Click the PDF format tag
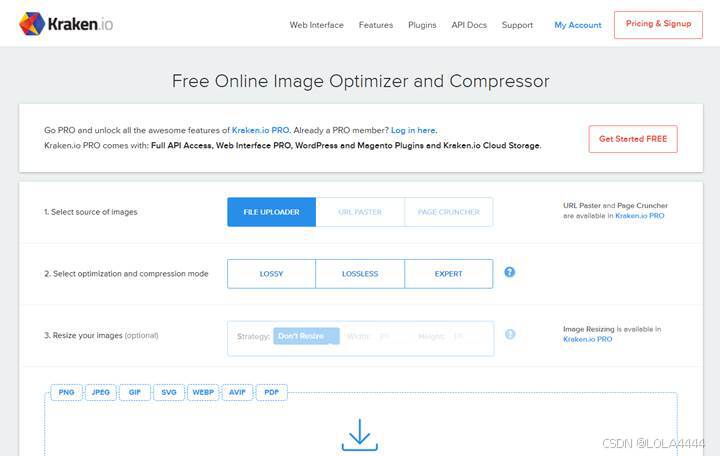720x456 pixels. (x=271, y=393)
